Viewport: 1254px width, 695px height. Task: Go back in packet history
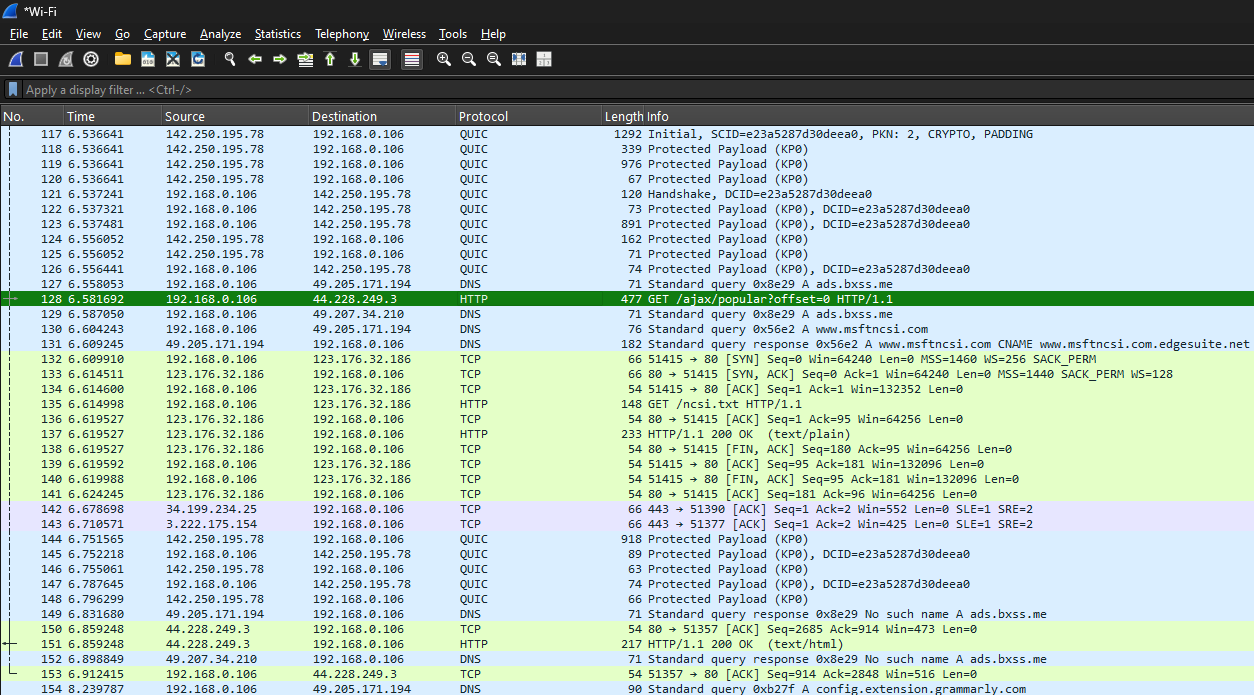point(255,60)
